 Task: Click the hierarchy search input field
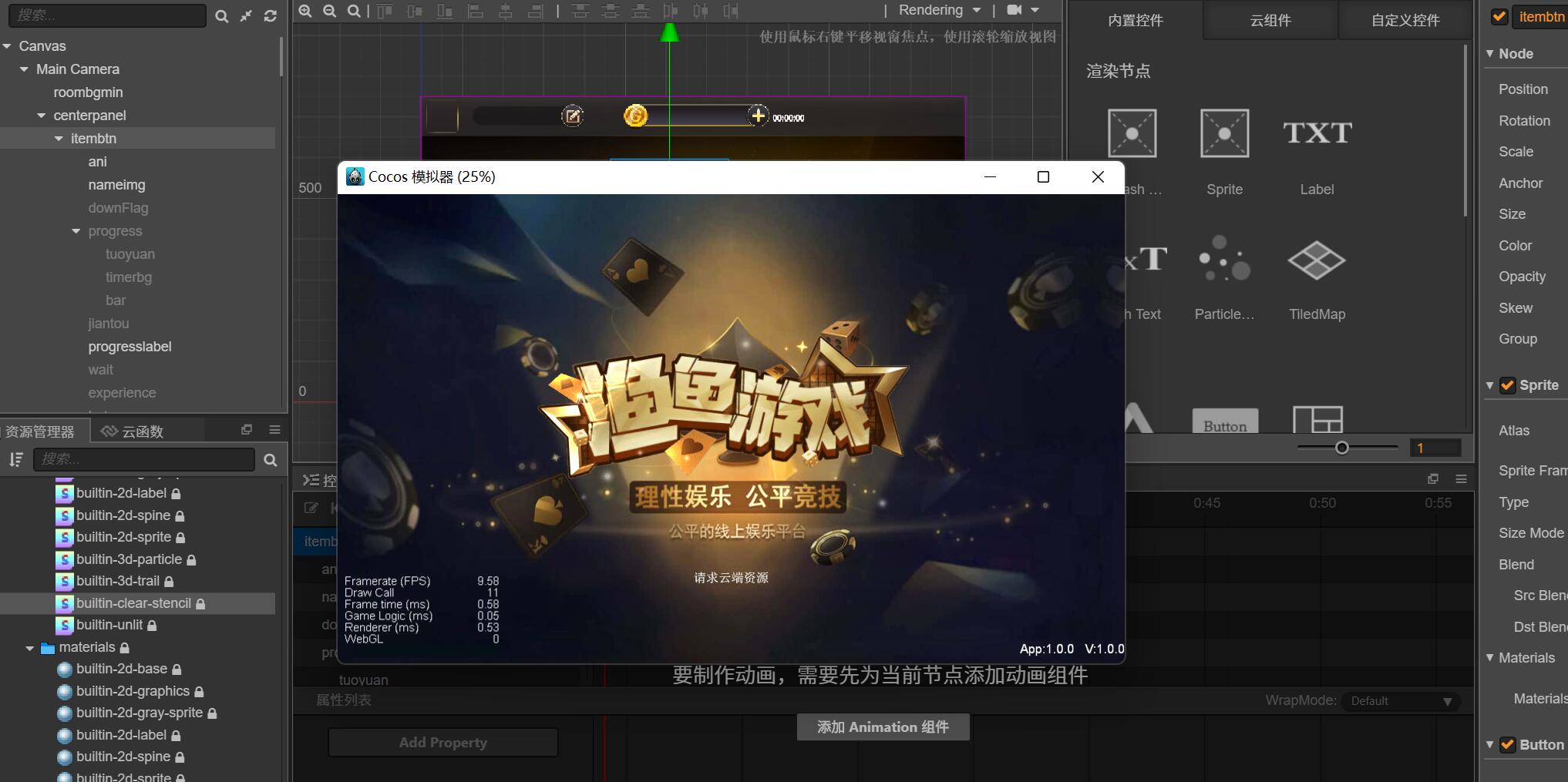click(x=107, y=15)
